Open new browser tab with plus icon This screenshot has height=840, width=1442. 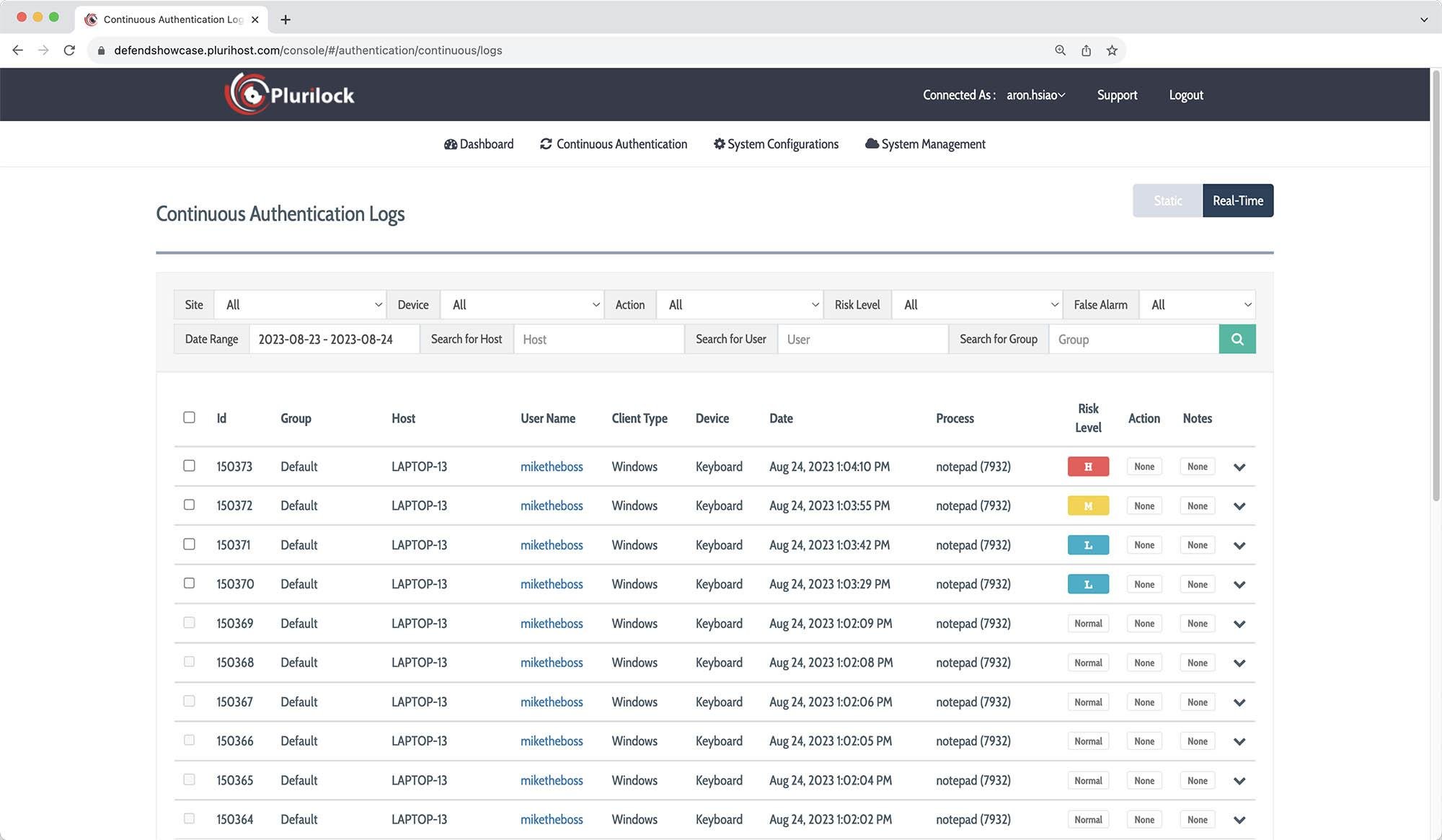click(286, 19)
